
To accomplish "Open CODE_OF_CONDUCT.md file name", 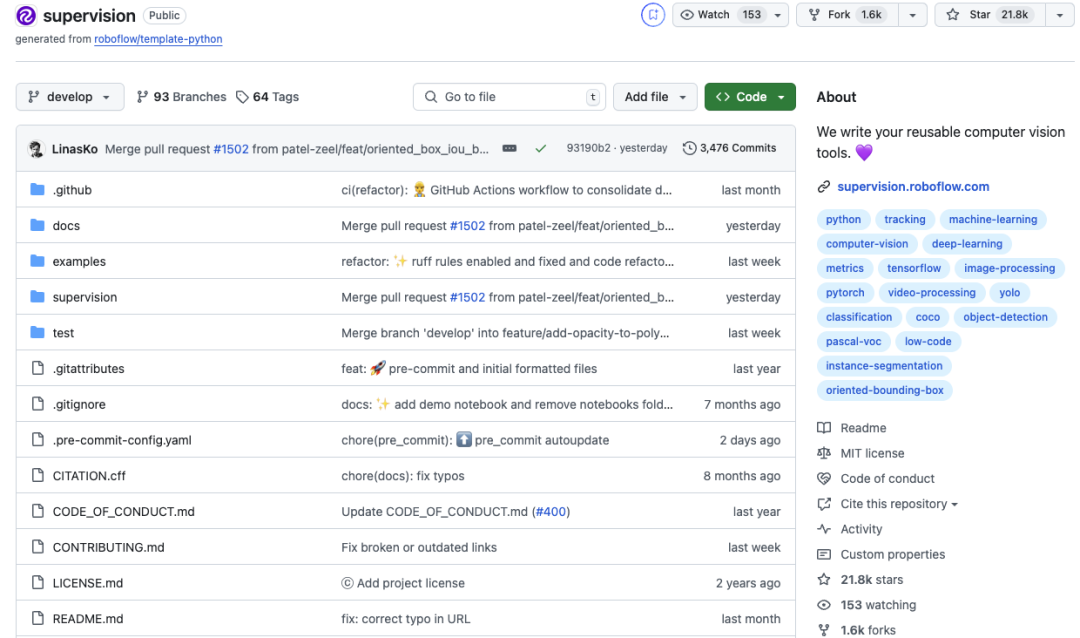I will pyautogui.click(x=123, y=511).
